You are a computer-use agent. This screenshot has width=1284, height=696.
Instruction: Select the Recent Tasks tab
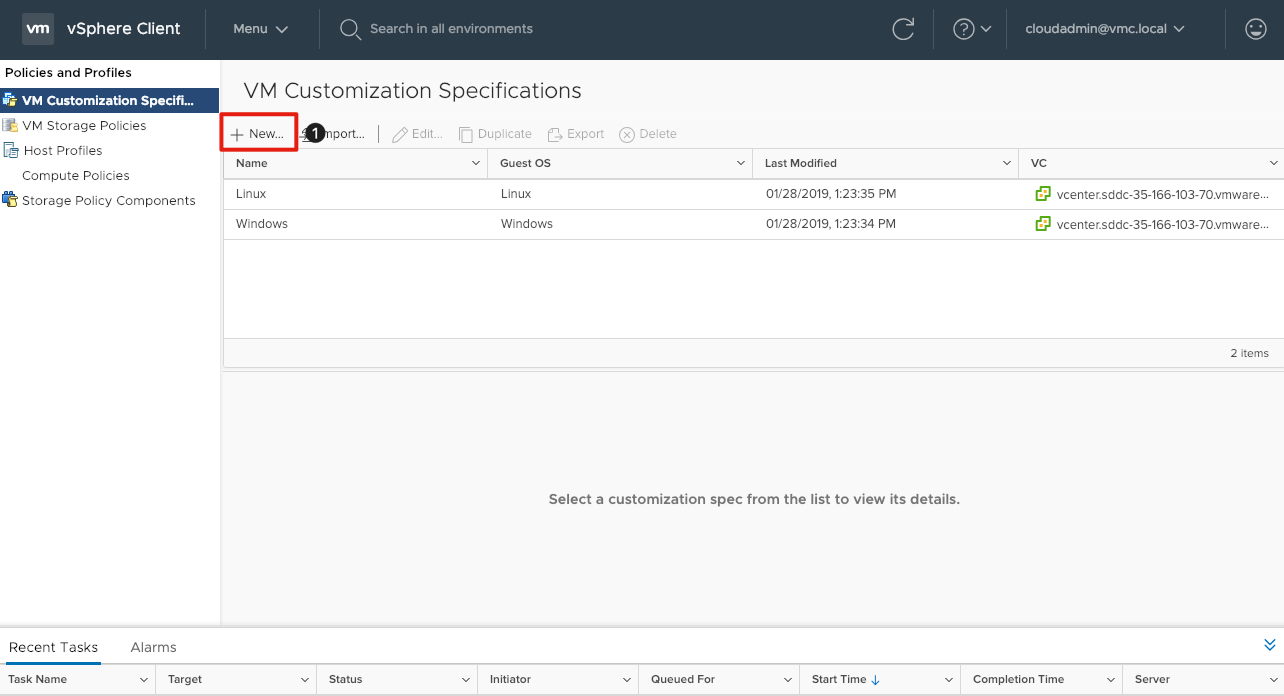(x=53, y=647)
